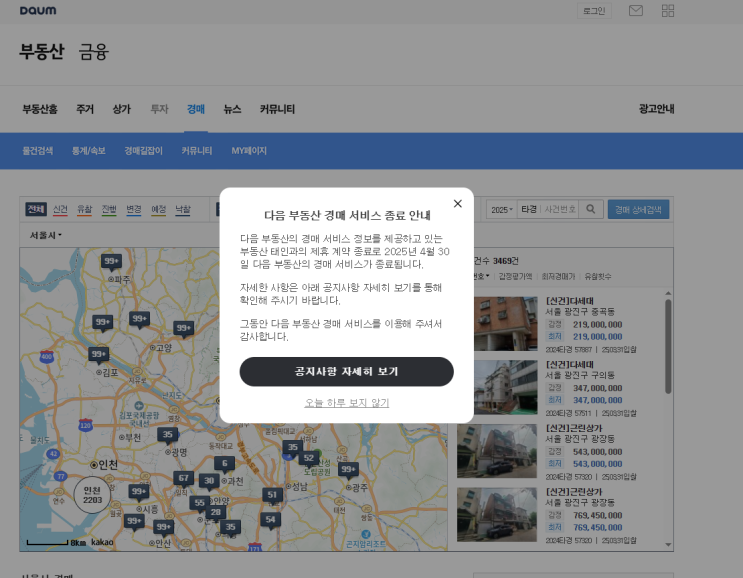Open the services grid icon
The image size is (743, 578).
pos(668,10)
